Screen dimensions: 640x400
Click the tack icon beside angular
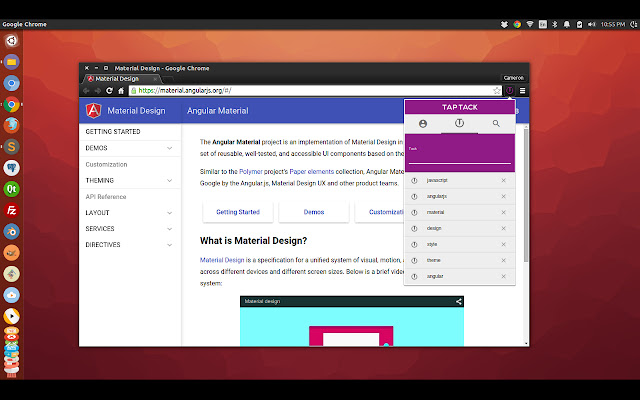pyautogui.click(x=414, y=276)
